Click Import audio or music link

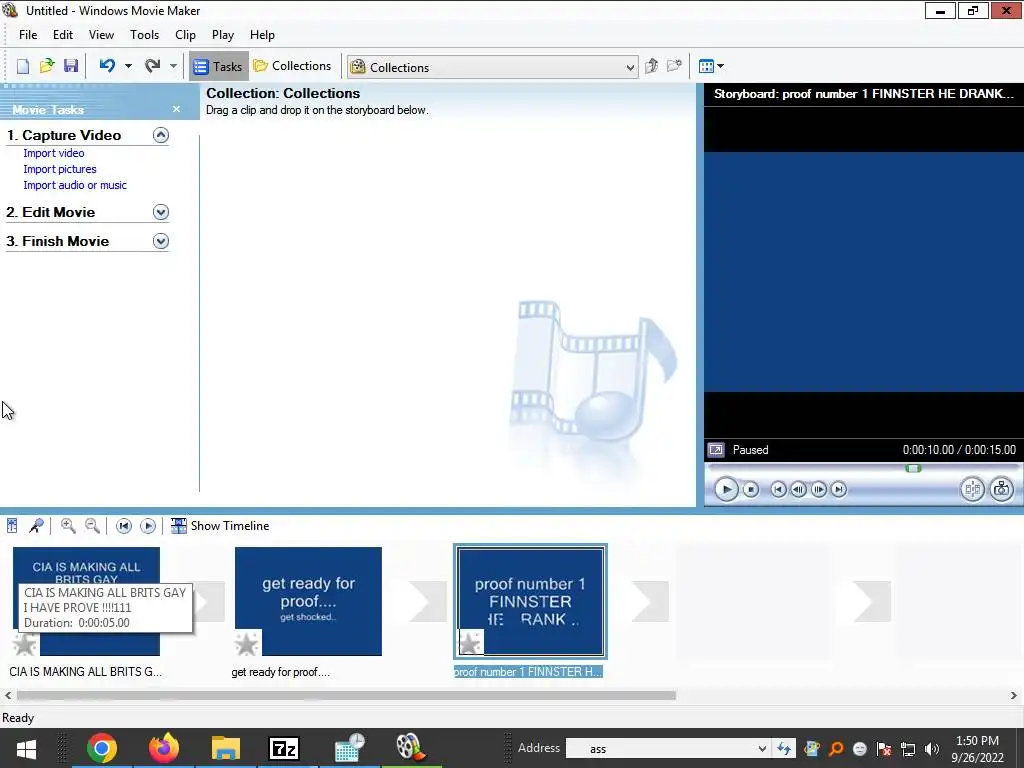tap(75, 185)
